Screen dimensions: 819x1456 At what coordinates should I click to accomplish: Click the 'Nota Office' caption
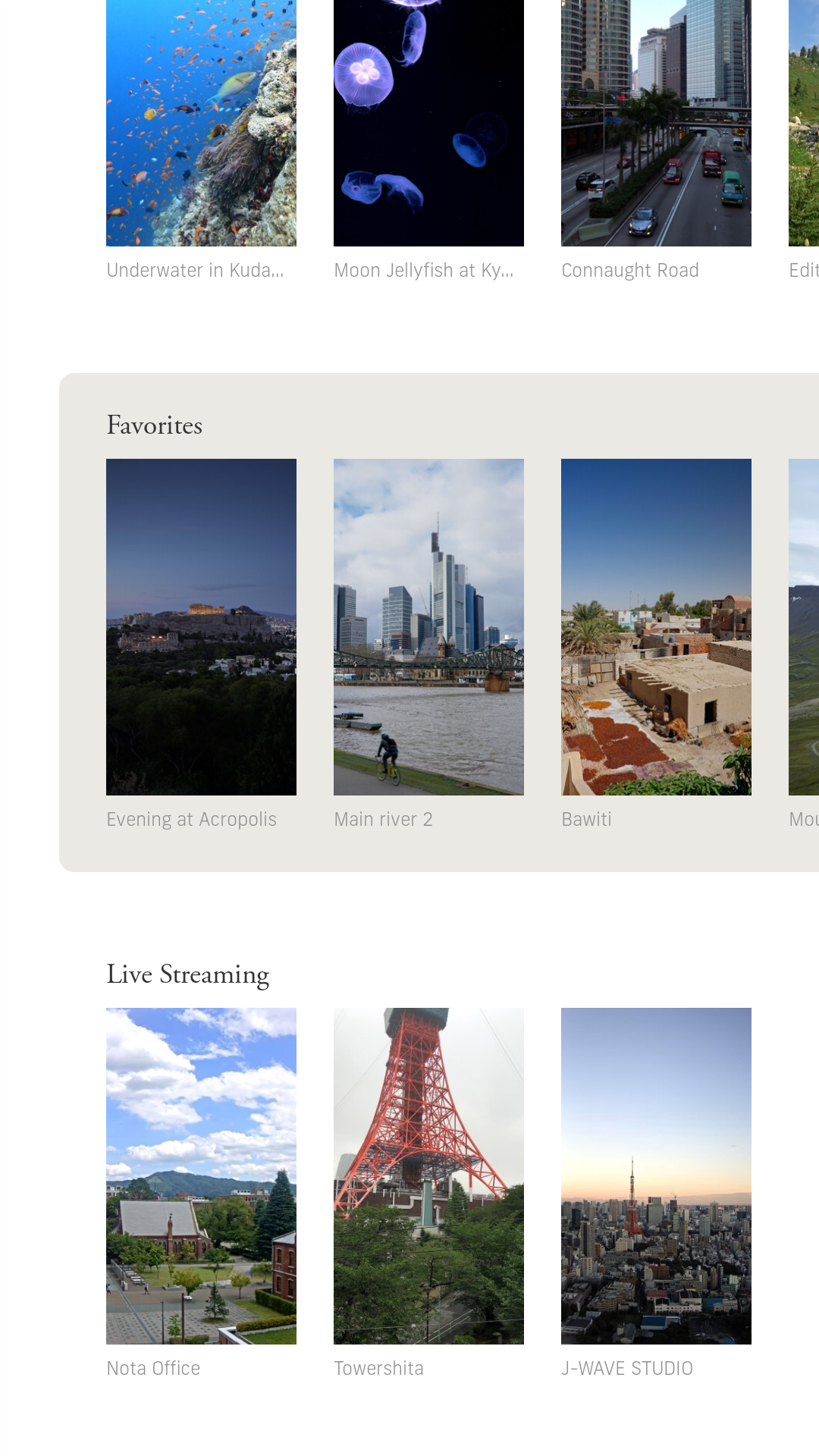(x=153, y=1369)
